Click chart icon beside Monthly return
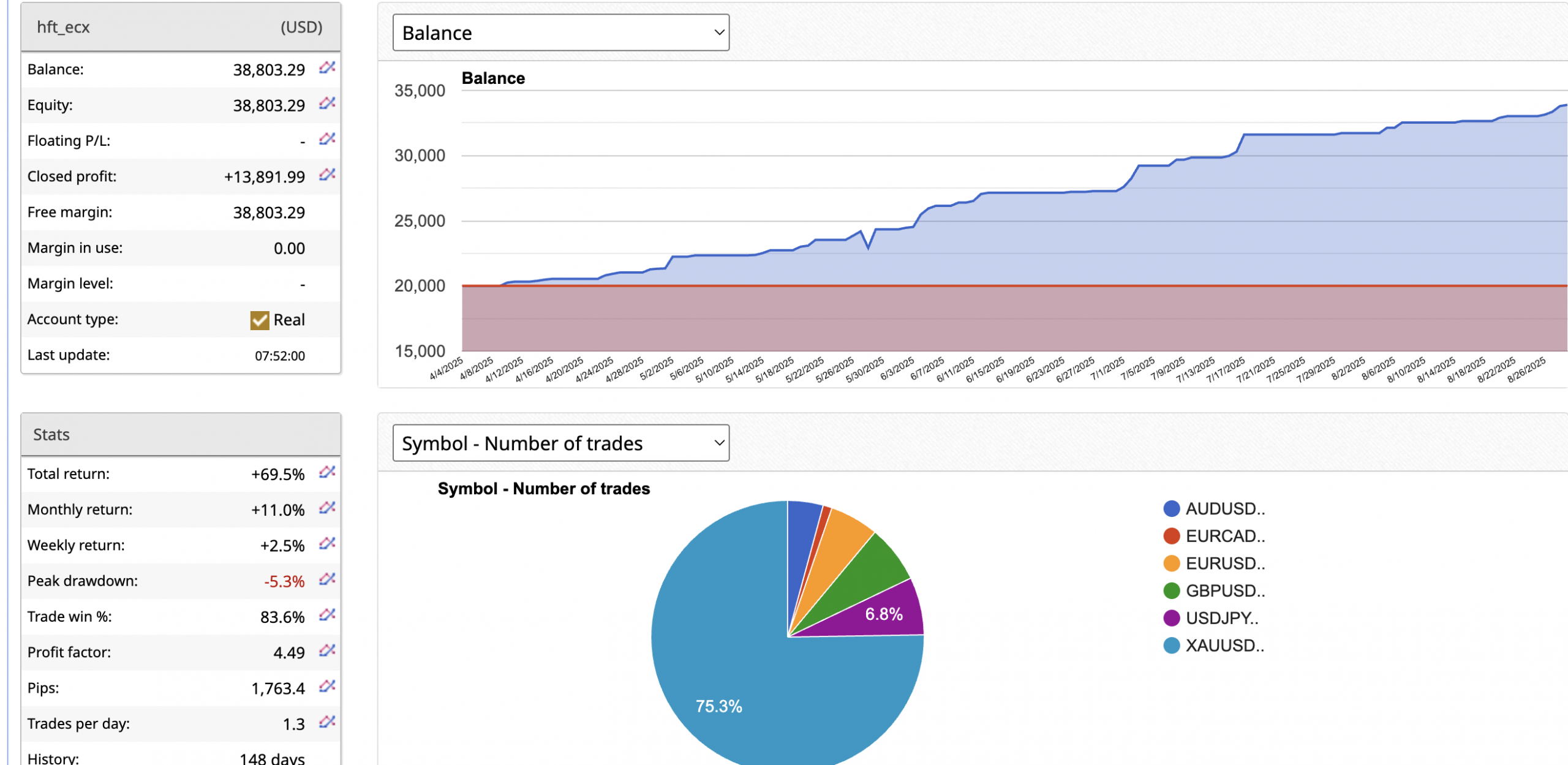Screen dimensions: 1568x765 pyautogui.click(x=327, y=508)
